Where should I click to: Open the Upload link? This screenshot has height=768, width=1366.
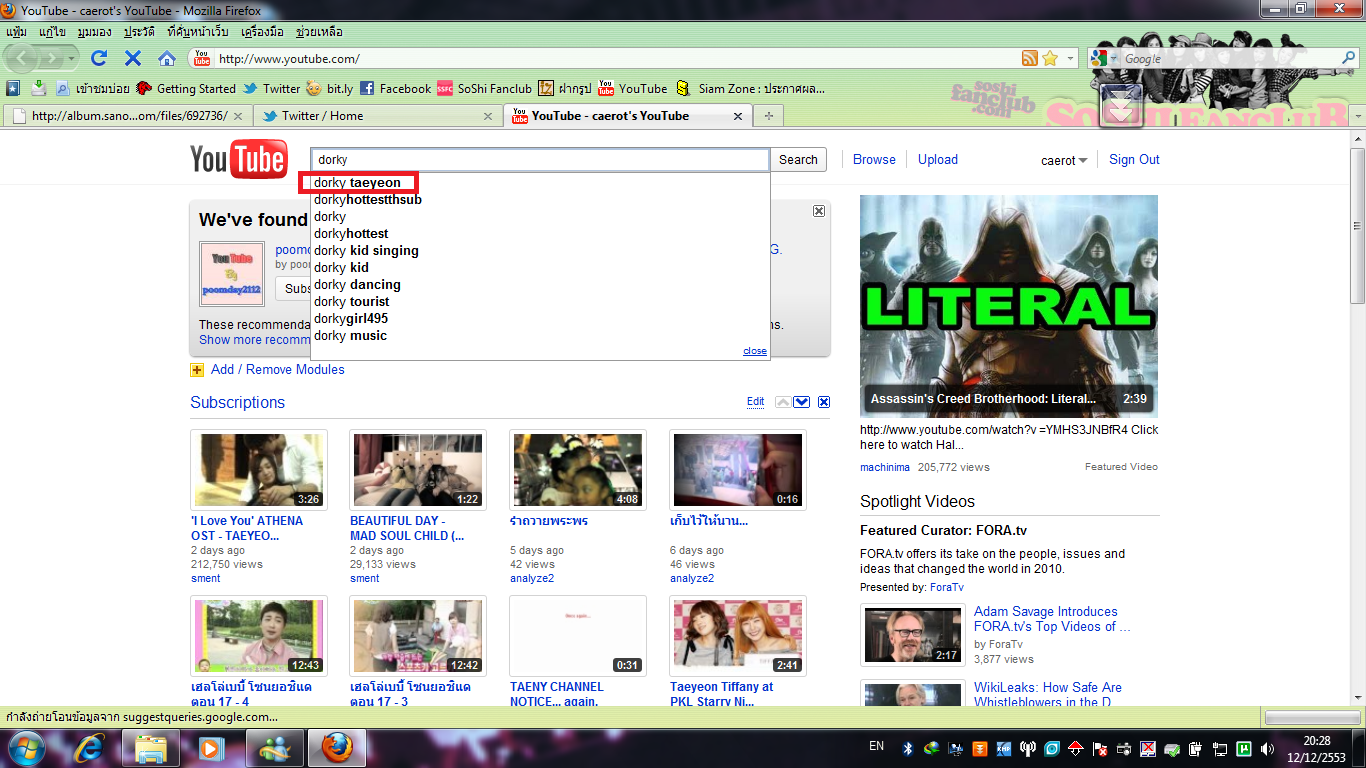click(x=938, y=160)
